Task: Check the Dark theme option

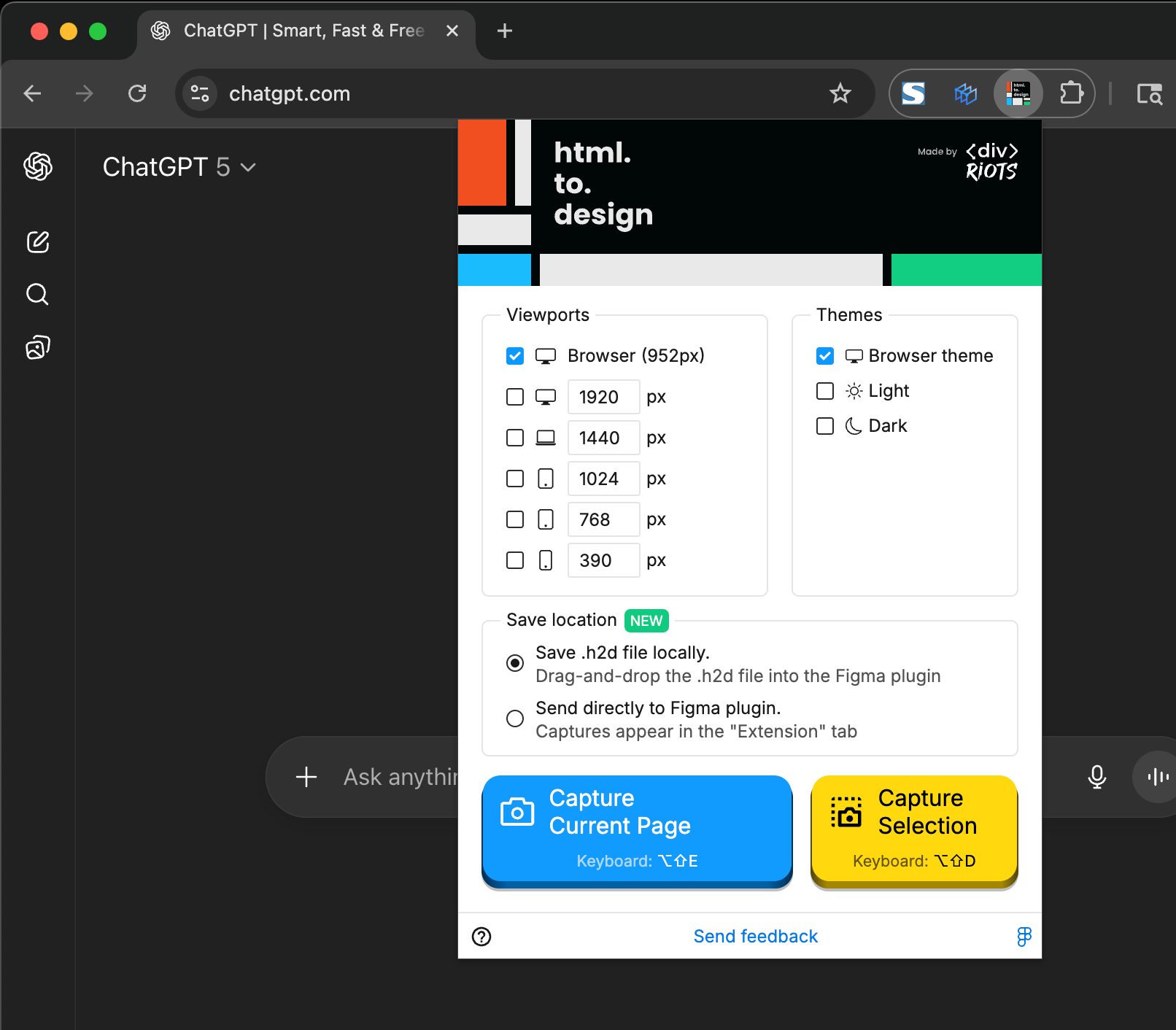Action: pos(825,426)
